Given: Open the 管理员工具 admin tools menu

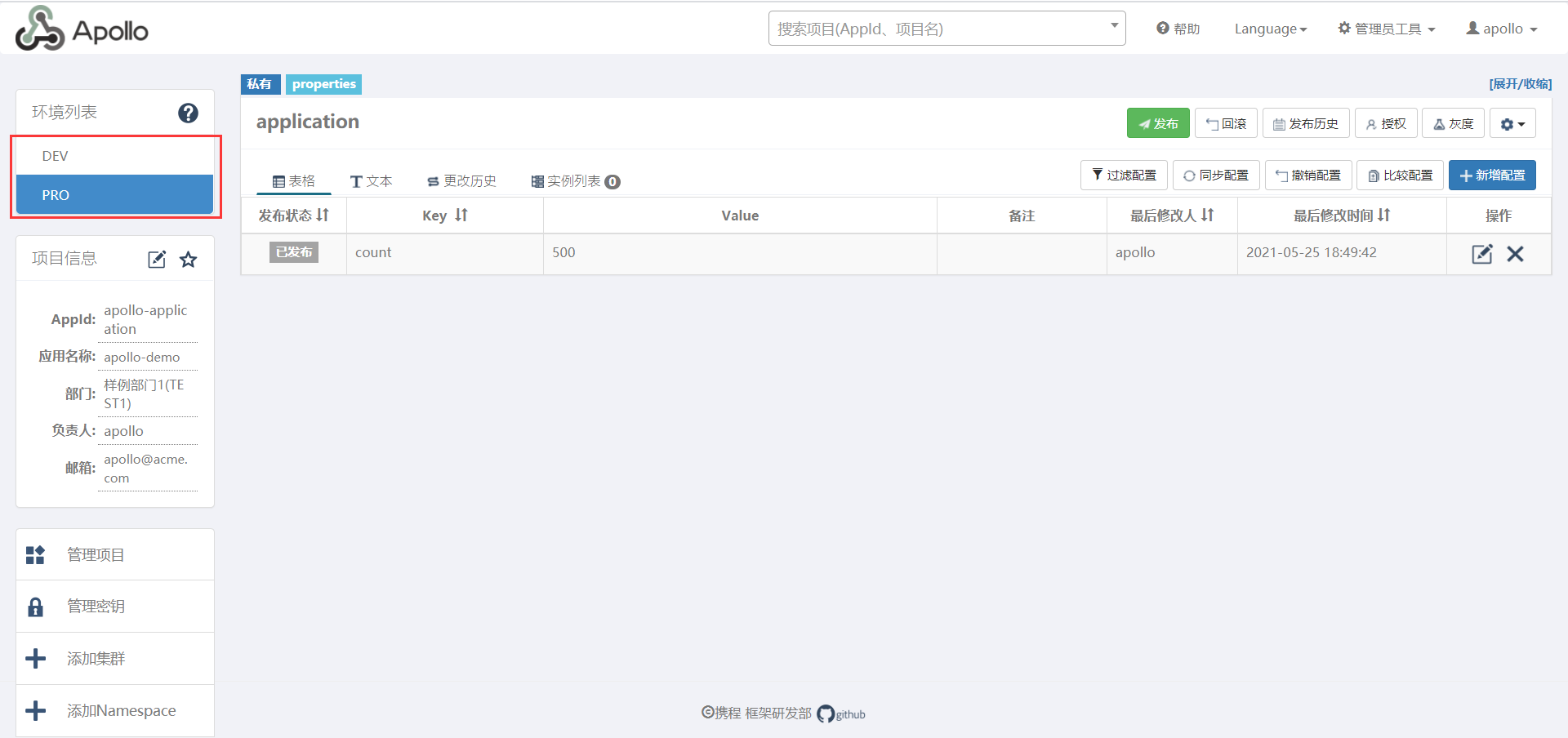Looking at the screenshot, I should (x=1386, y=29).
